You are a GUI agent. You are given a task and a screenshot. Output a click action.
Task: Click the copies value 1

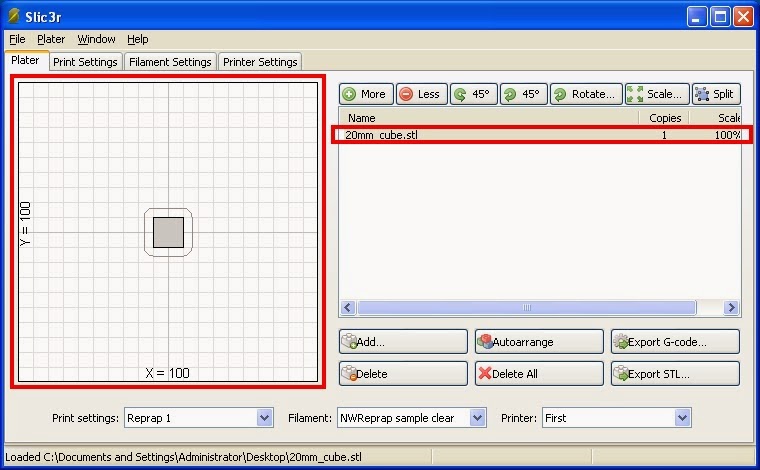[x=665, y=135]
